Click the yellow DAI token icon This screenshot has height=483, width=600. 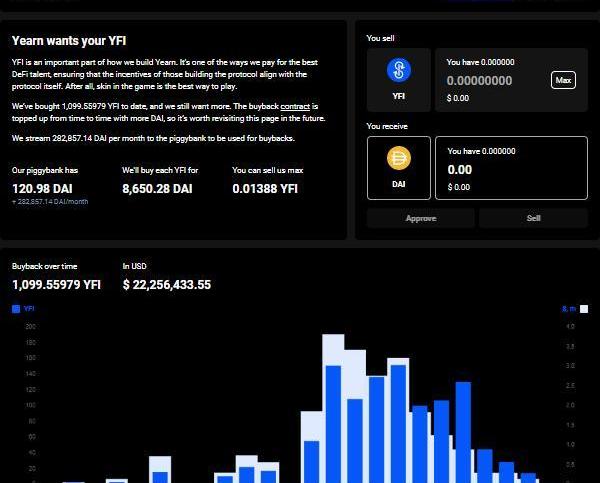click(399, 158)
